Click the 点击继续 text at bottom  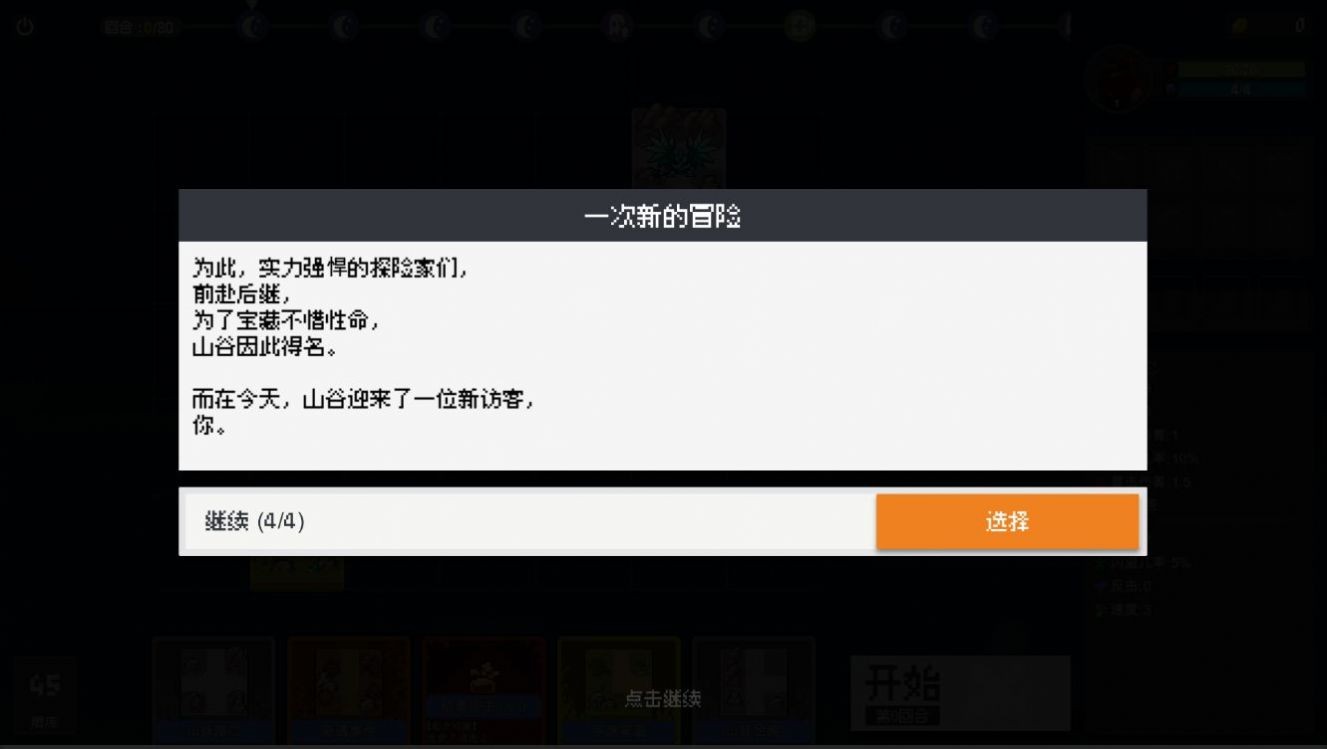tap(663, 699)
